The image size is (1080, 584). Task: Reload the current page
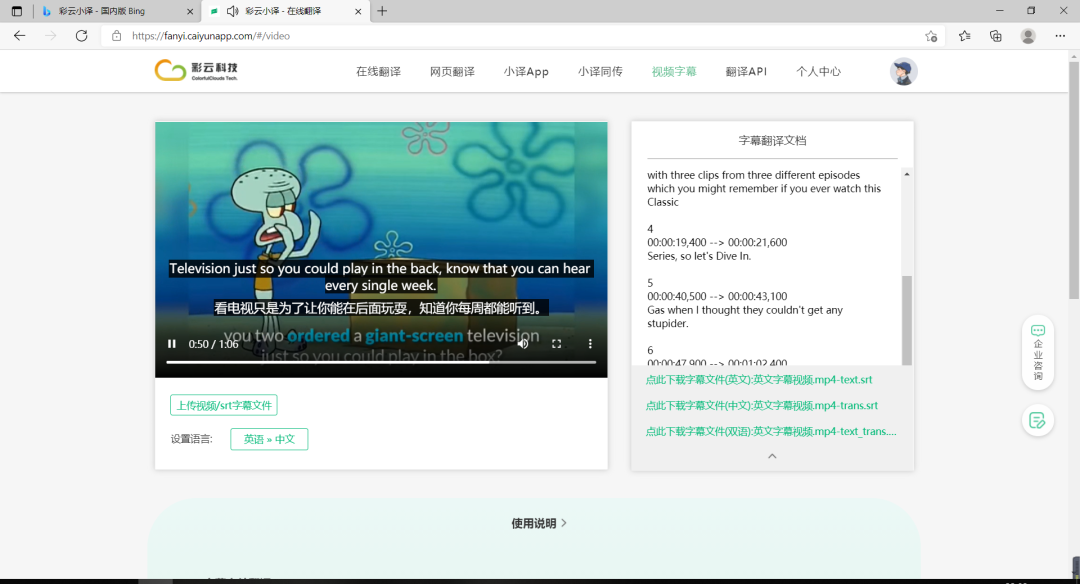pos(81,36)
